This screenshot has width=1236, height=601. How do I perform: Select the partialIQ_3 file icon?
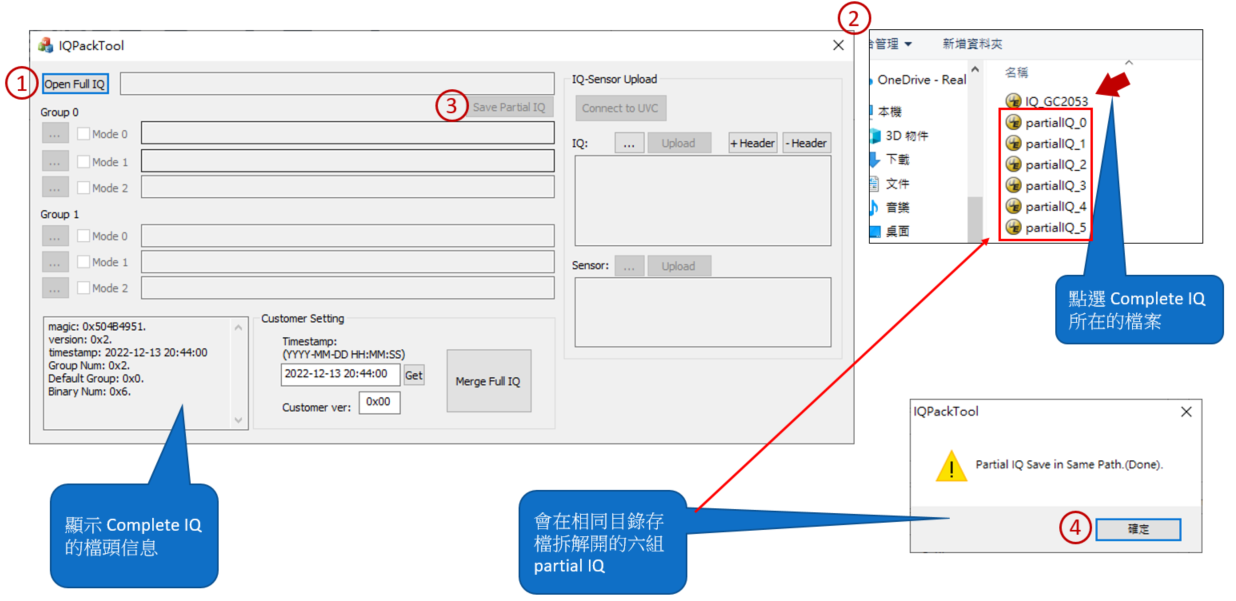tap(1013, 185)
